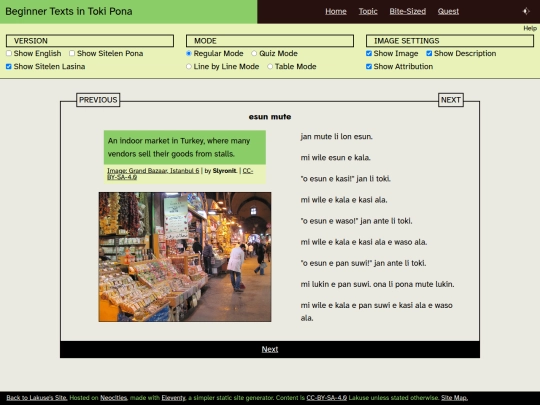The width and height of the screenshot is (540, 405).
Task: Click the esun mute story title
Action: (270, 117)
